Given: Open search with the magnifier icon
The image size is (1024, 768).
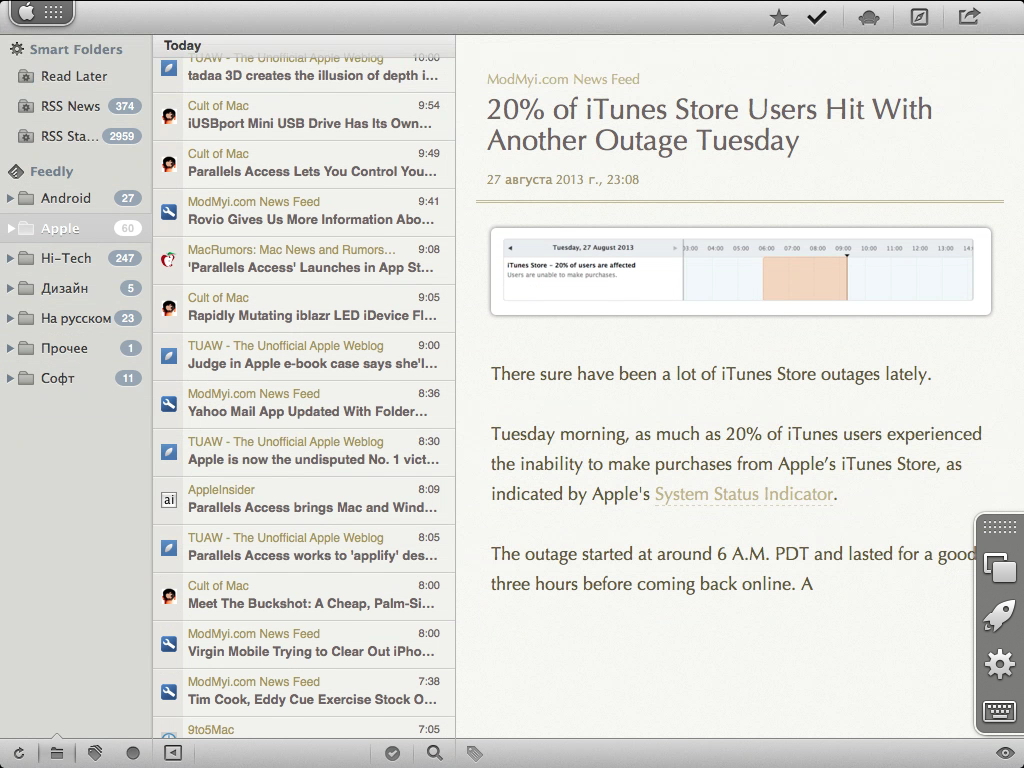Looking at the screenshot, I should click(435, 753).
